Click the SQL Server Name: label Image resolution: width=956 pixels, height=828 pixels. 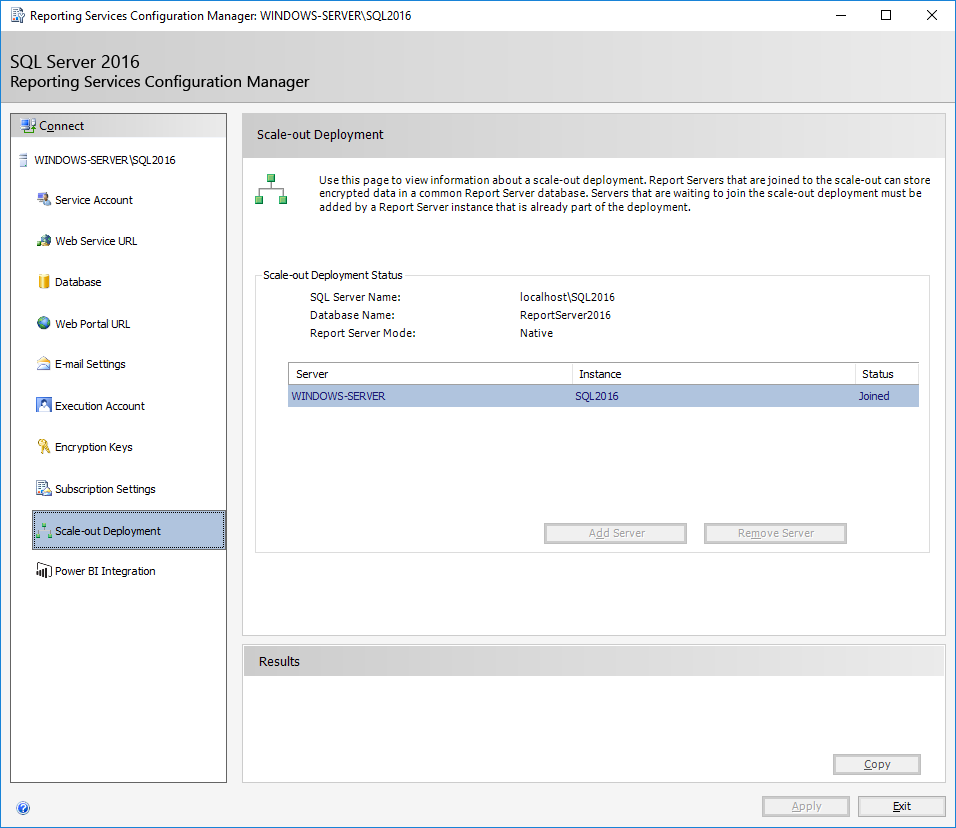click(x=355, y=297)
